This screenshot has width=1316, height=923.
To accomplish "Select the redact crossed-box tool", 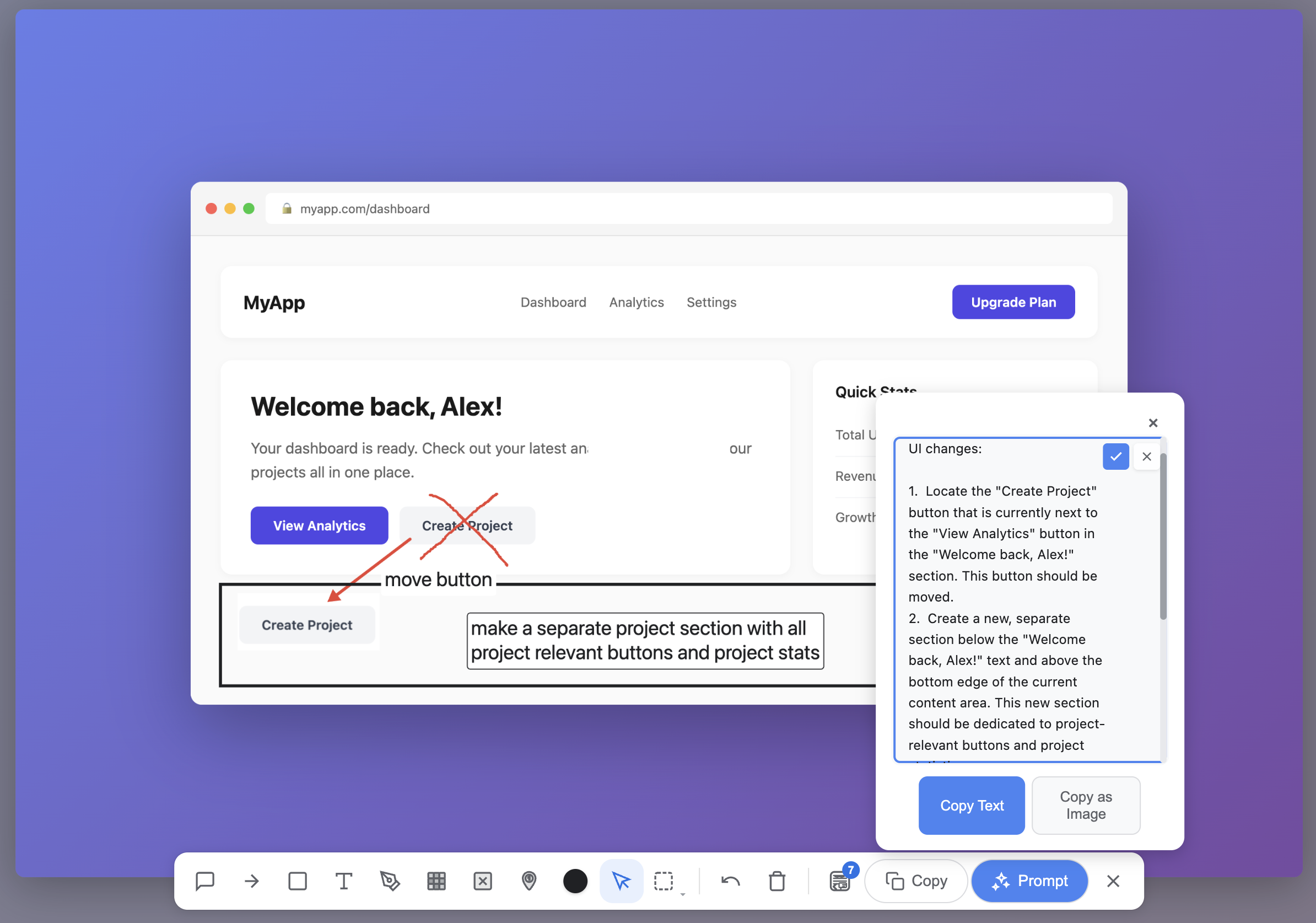I will [483, 881].
